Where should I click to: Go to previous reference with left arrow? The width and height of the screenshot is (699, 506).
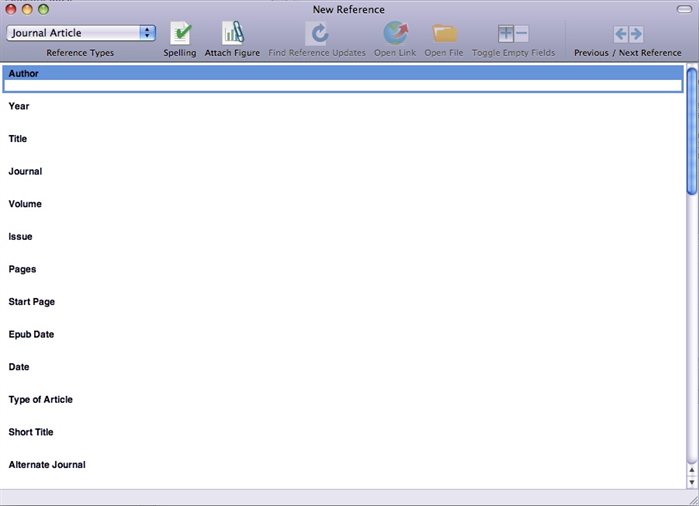(x=620, y=33)
